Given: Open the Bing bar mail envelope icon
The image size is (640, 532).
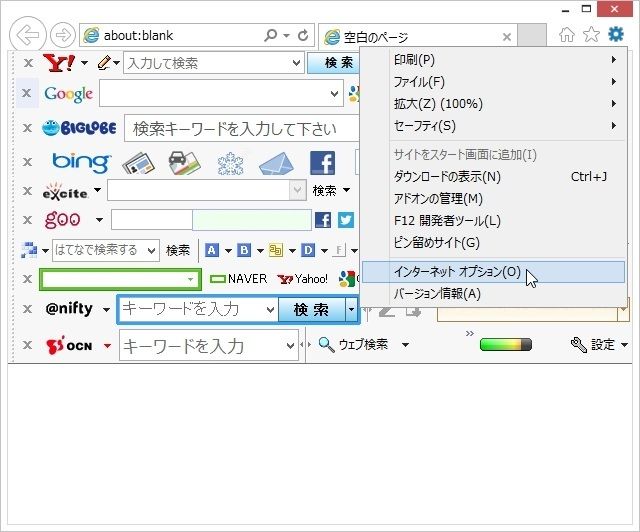Looking at the screenshot, I should 276,164.
